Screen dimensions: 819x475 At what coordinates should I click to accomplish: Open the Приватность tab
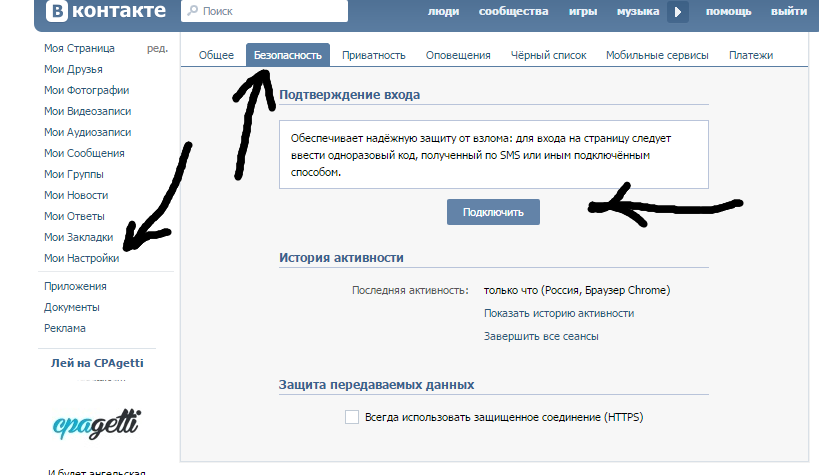[373, 55]
